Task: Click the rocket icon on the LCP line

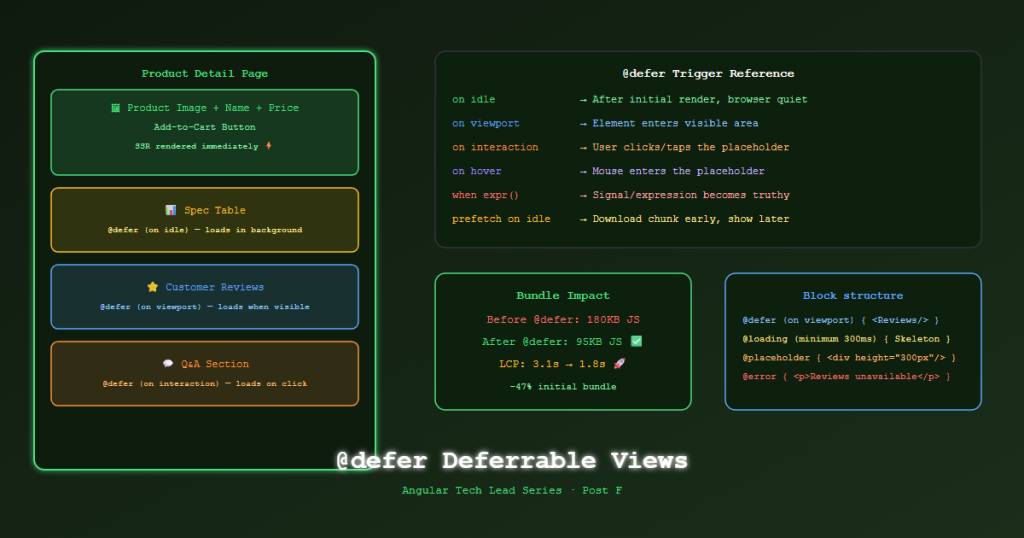Action: point(619,364)
